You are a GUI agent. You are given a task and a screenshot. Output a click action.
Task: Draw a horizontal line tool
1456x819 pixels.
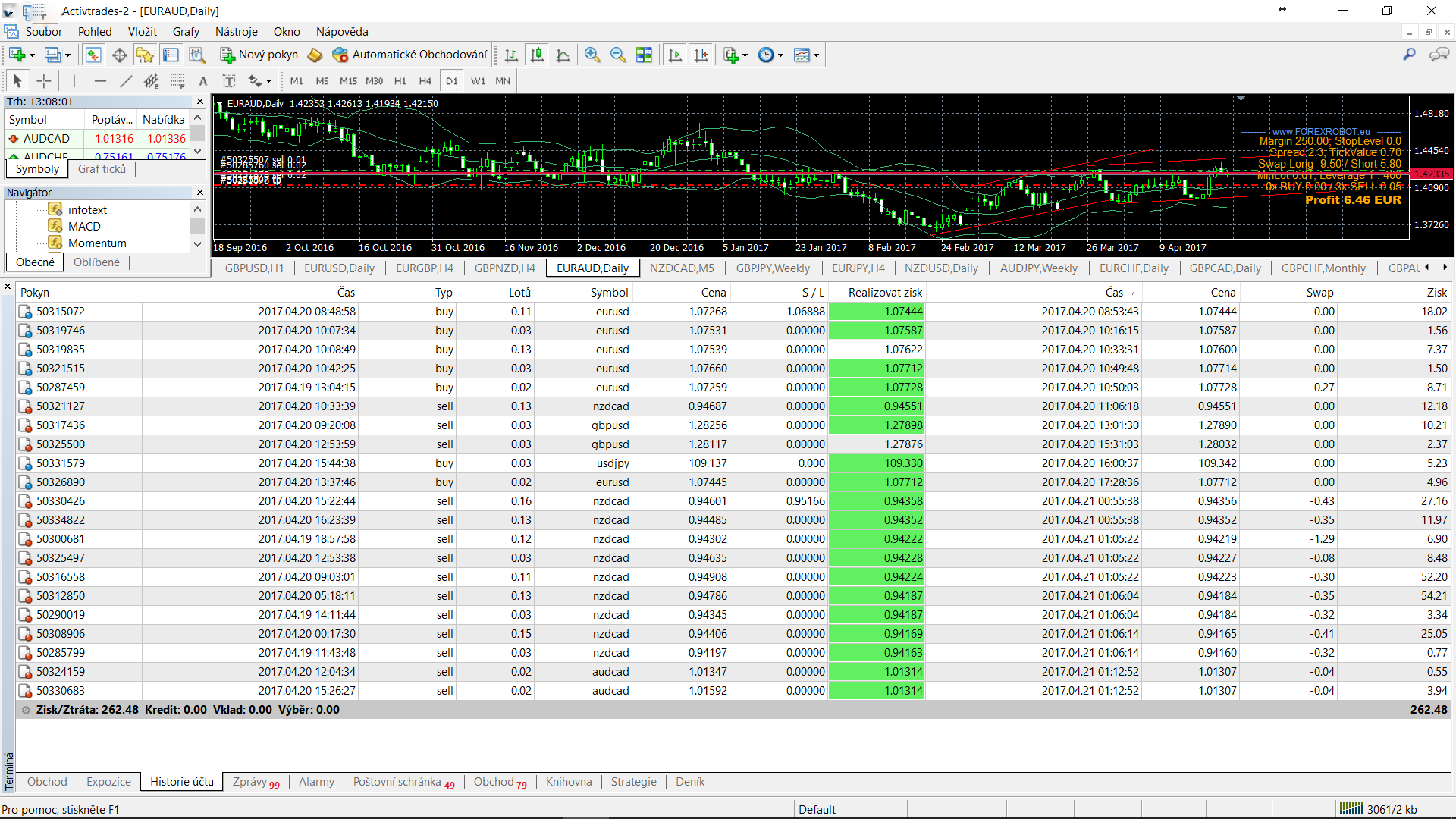click(x=100, y=80)
